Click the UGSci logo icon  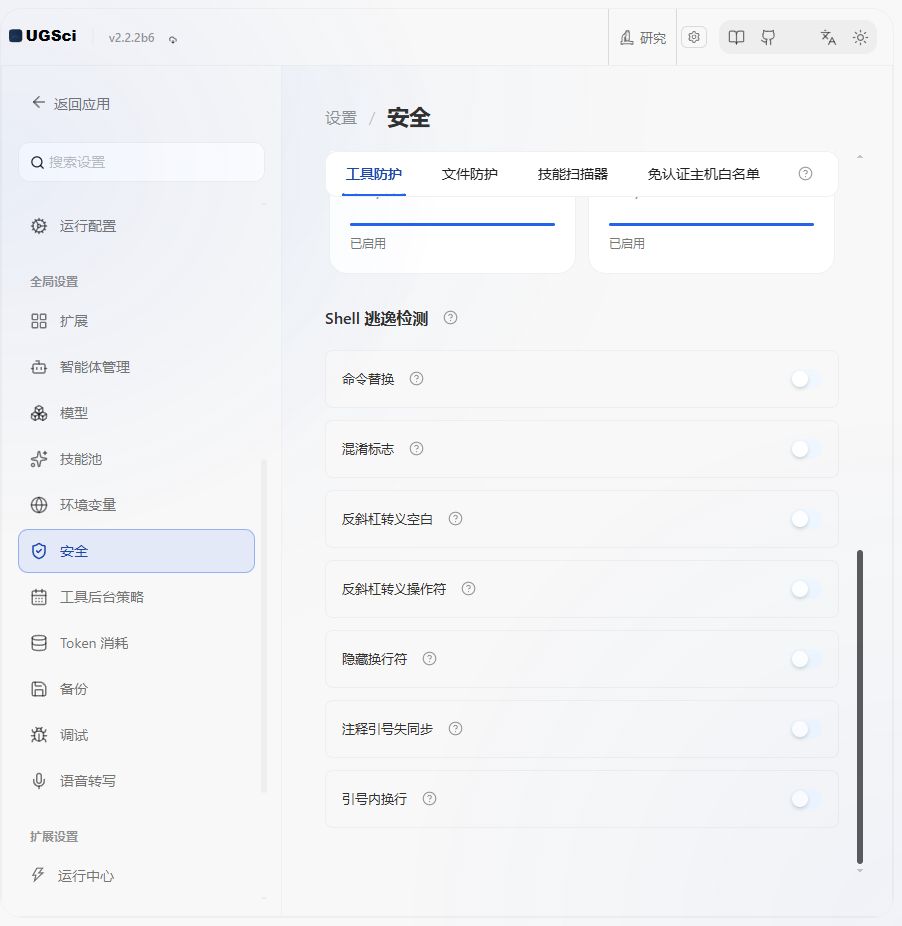pyautogui.click(x=15, y=36)
